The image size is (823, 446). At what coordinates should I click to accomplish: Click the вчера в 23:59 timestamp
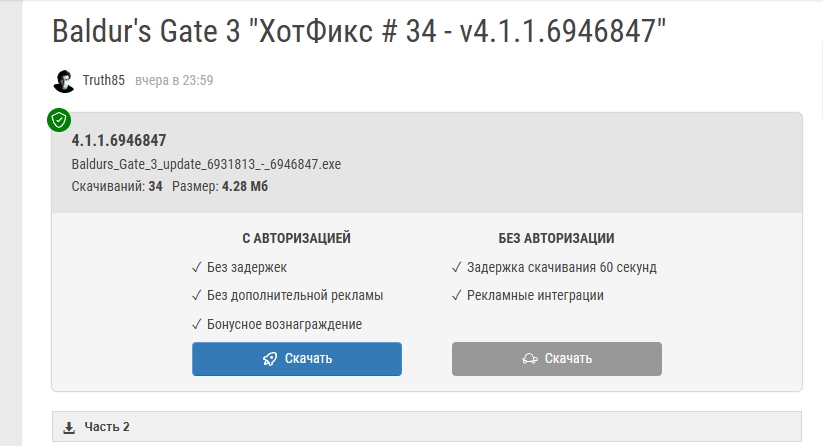tap(173, 80)
